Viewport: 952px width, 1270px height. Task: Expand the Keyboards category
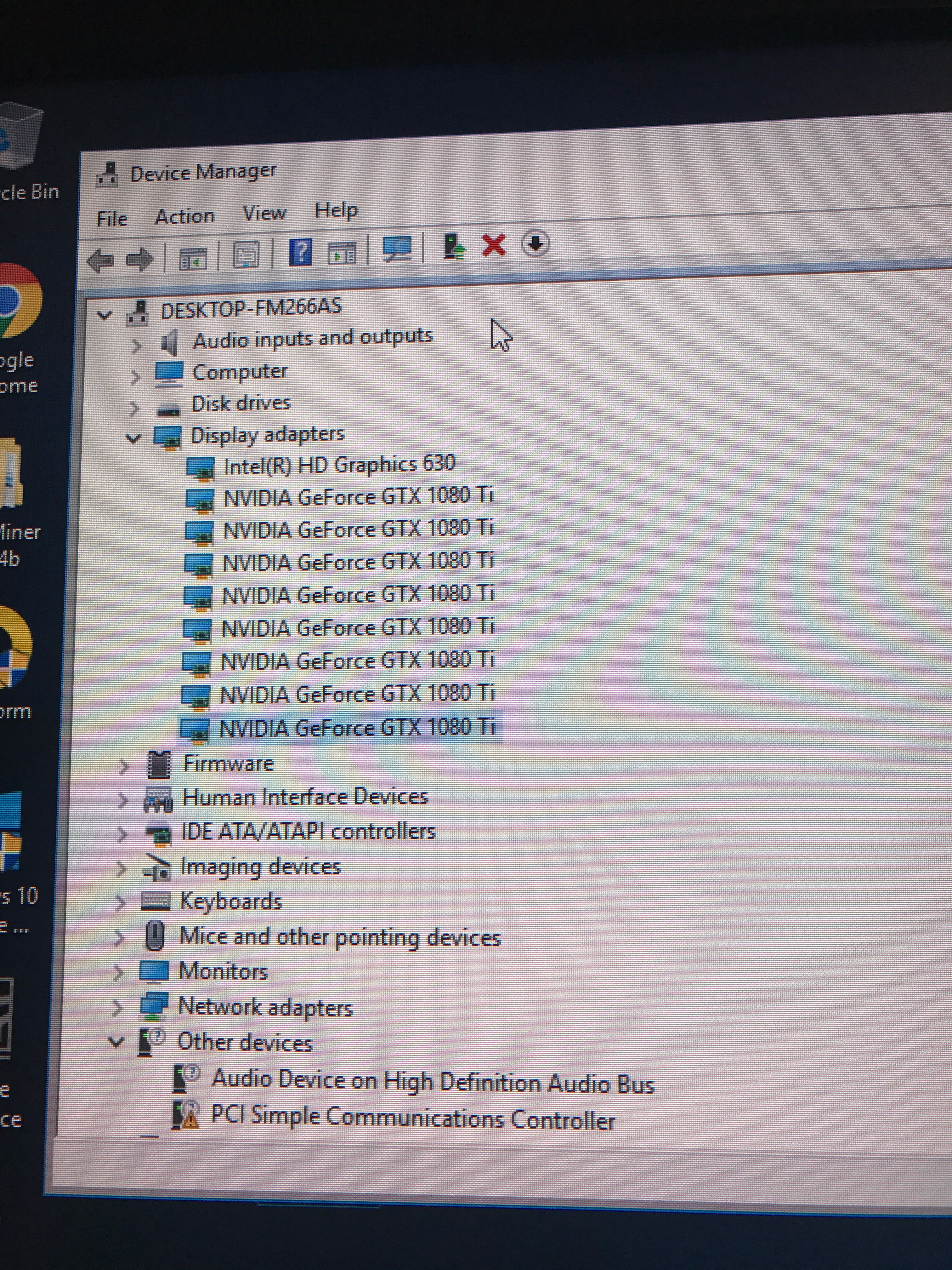coord(119,903)
